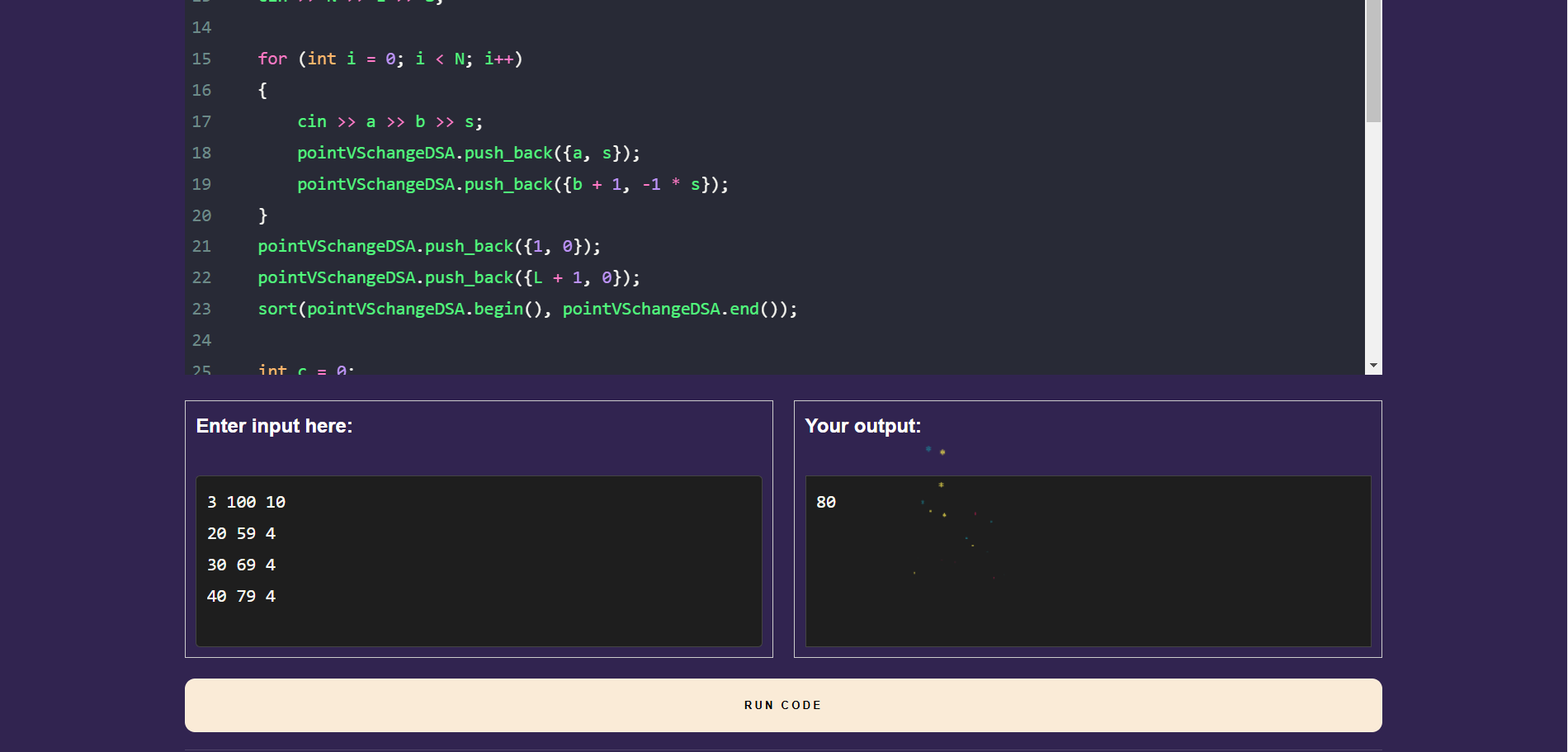The width and height of the screenshot is (1568, 752).
Task: Click input line '40 79 4'
Action: (x=241, y=596)
